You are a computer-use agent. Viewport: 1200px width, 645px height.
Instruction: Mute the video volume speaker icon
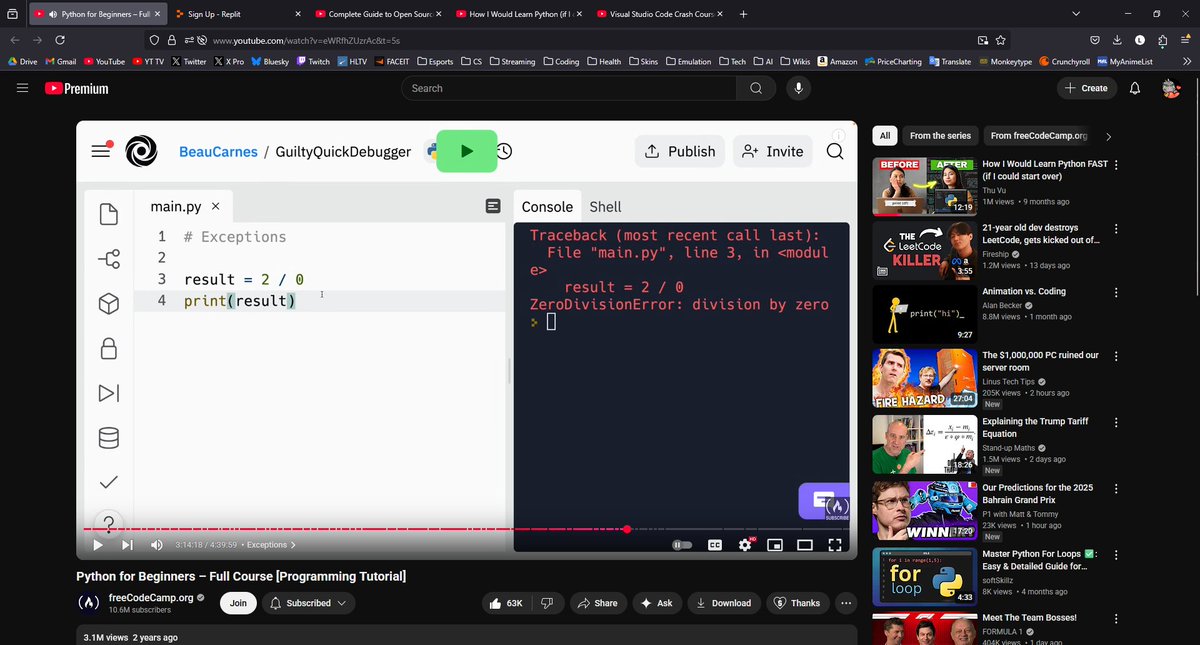157,545
